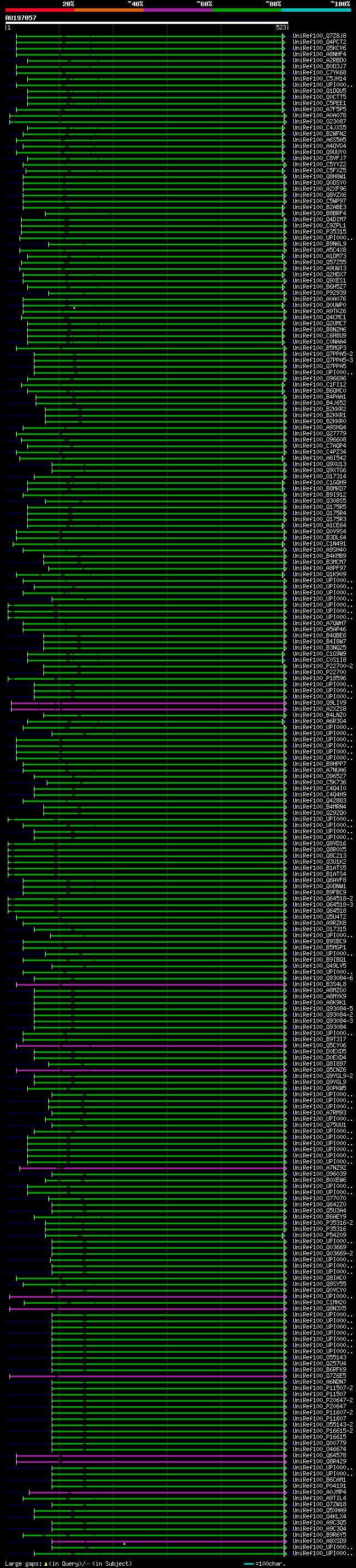Image resolution: width=356 pixels, height=1568 pixels.
Task: Click the 523 query end position label
Action: pyautogui.click(x=281, y=28)
